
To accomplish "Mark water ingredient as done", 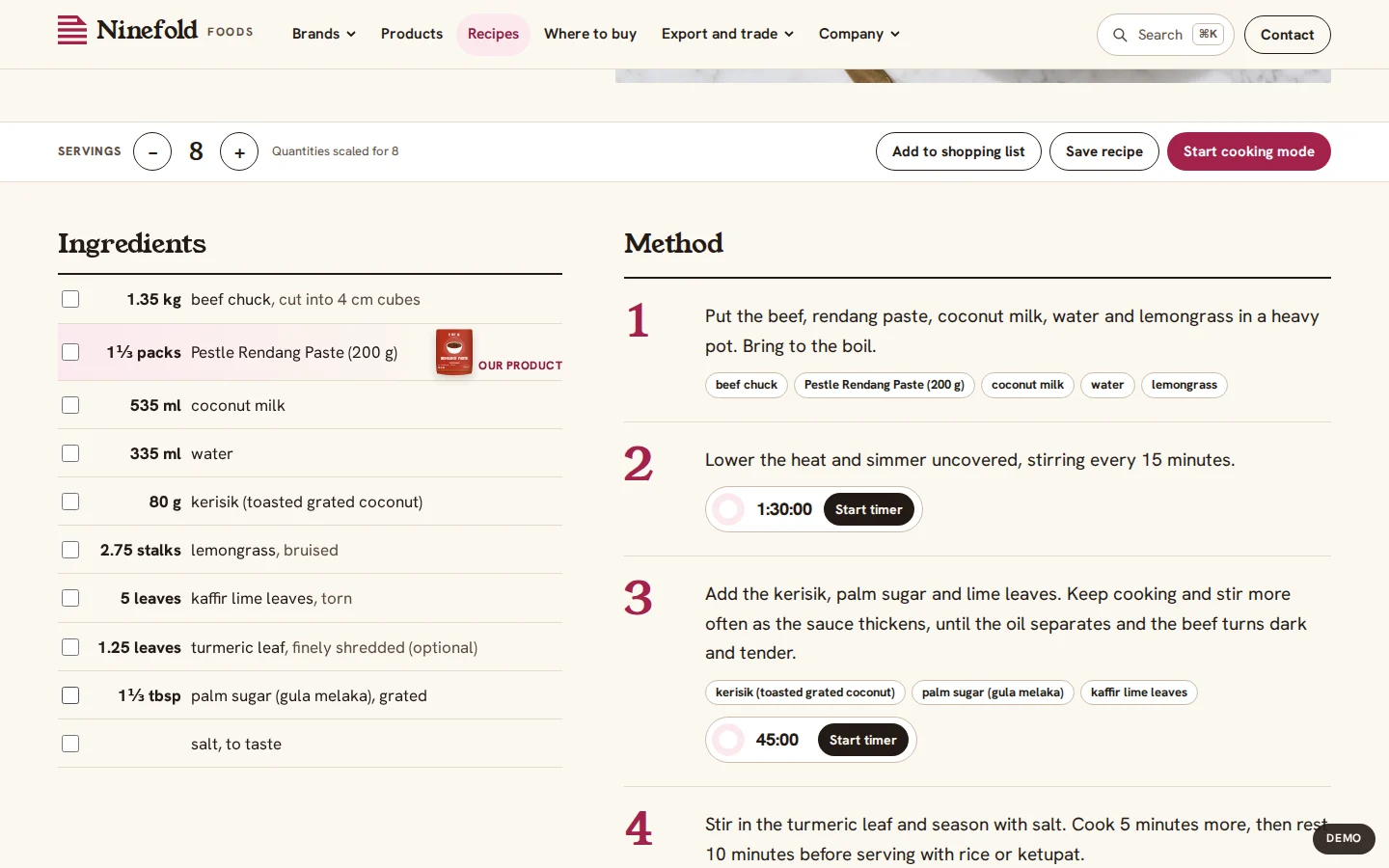I will click(70, 453).
